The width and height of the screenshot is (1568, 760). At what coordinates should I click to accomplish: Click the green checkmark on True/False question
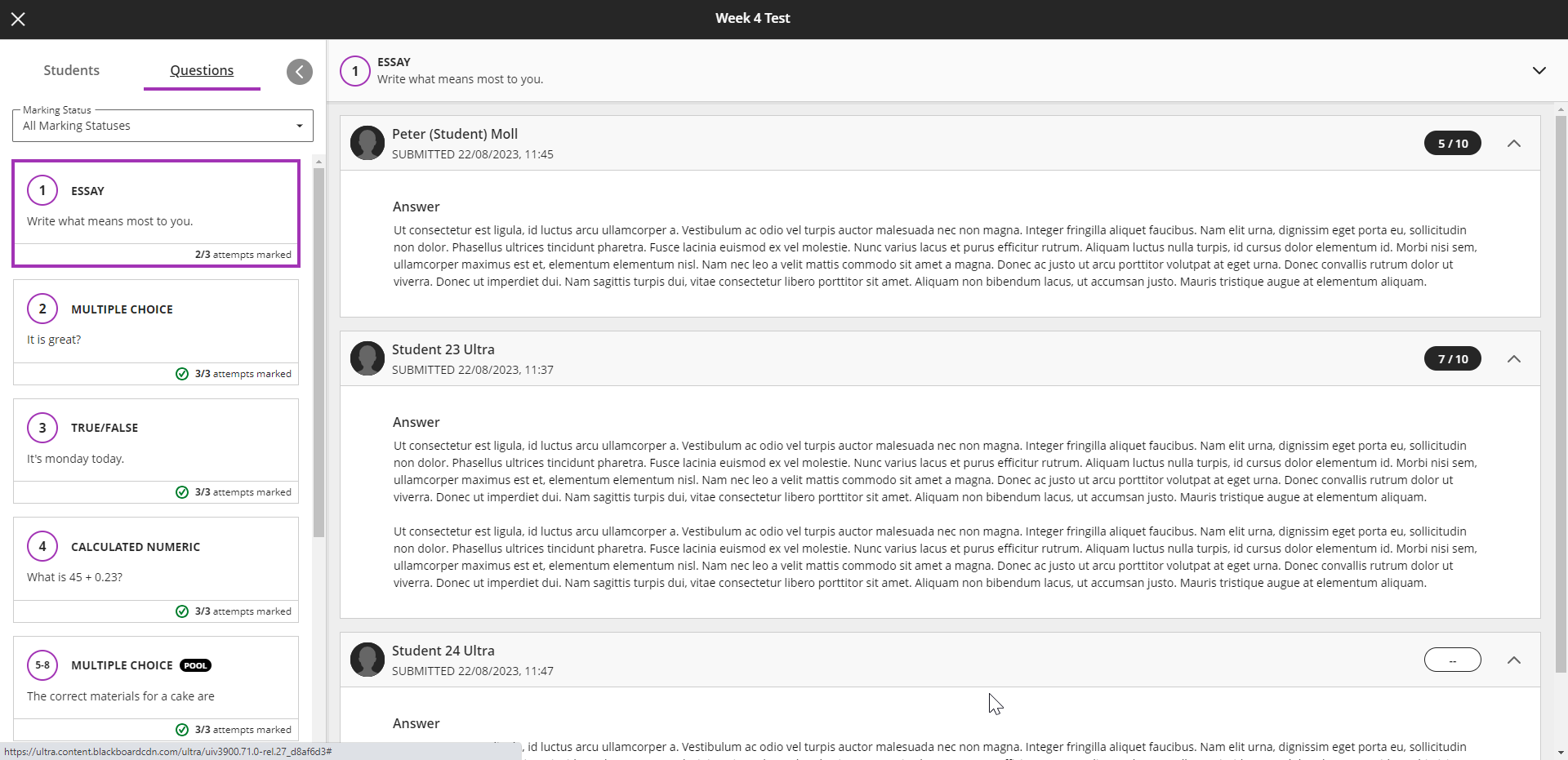pos(182,492)
